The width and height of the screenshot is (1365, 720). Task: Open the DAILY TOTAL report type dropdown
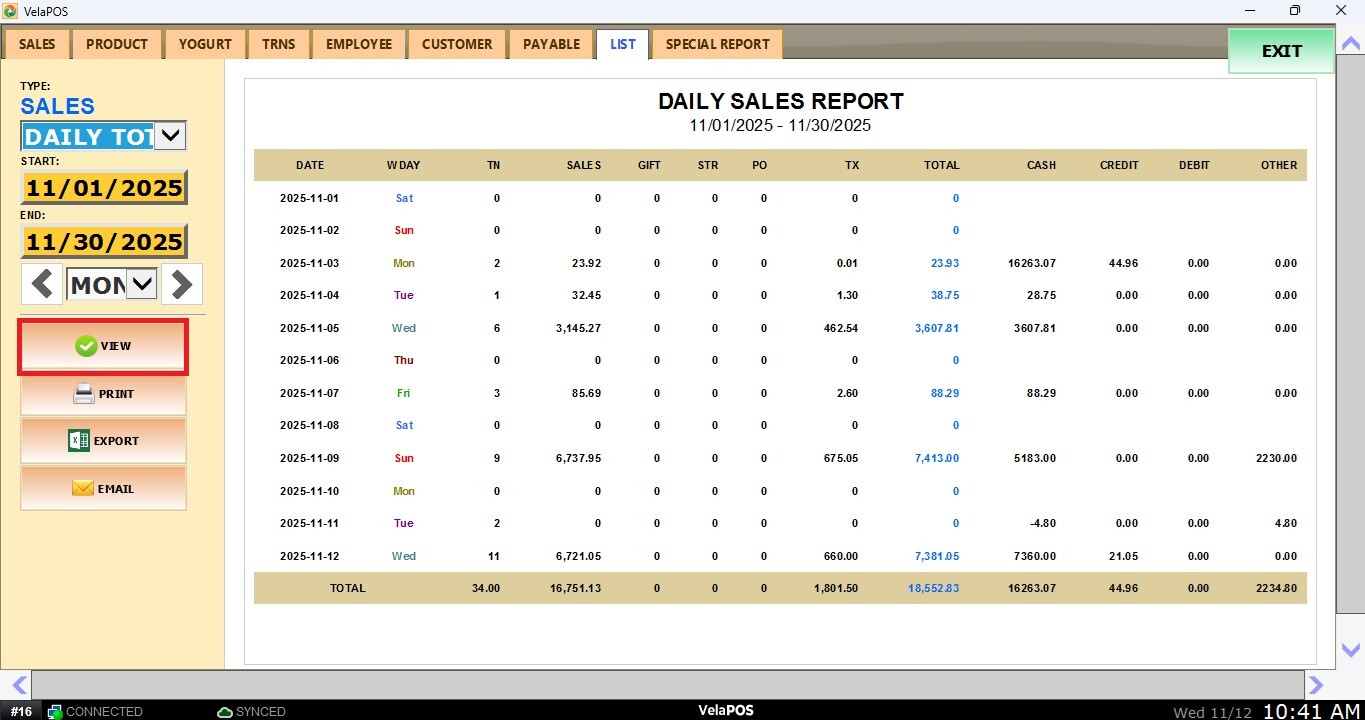[170, 136]
